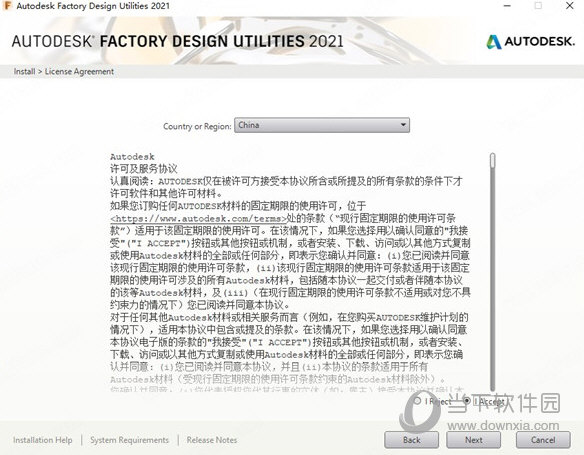Select the I Reject radio button
This screenshot has height=455, width=584.
(418, 401)
